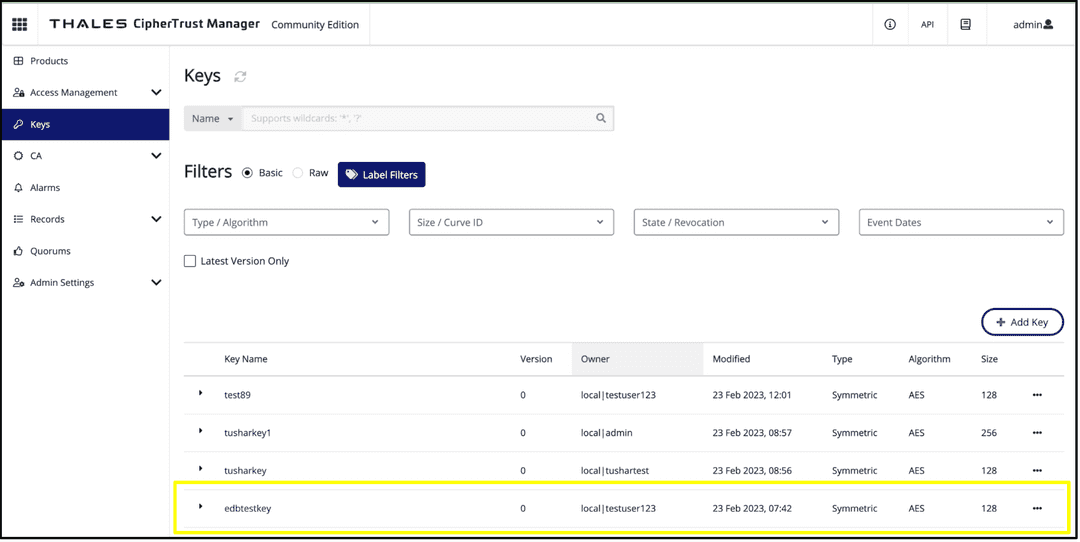The width and height of the screenshot is (1080, 542).
Task: Open actions menu for edbtestkey row
Action: click(1037, 508)
